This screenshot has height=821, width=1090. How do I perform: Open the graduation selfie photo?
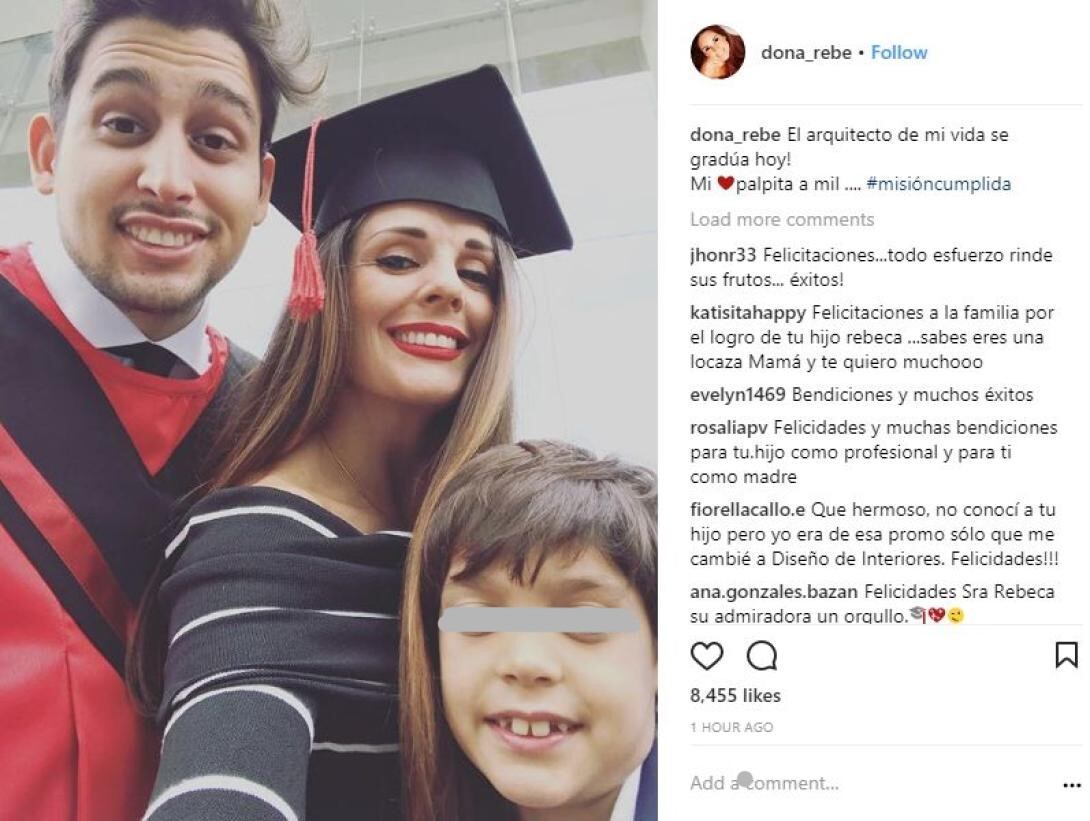(329, 410)
